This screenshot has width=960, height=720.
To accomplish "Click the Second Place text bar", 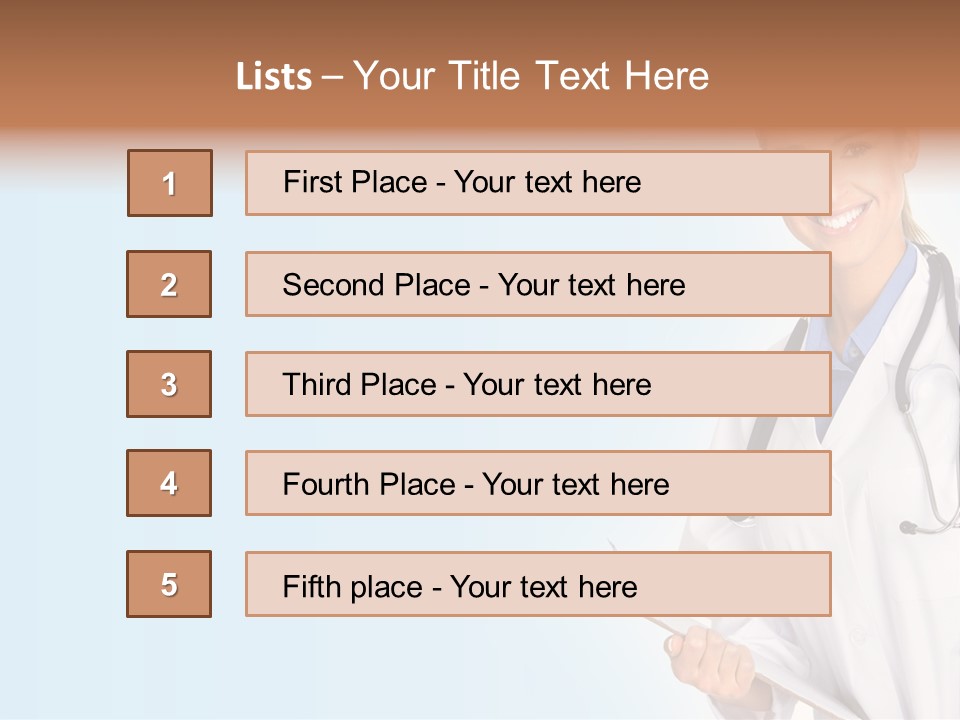I will point(538,284).
